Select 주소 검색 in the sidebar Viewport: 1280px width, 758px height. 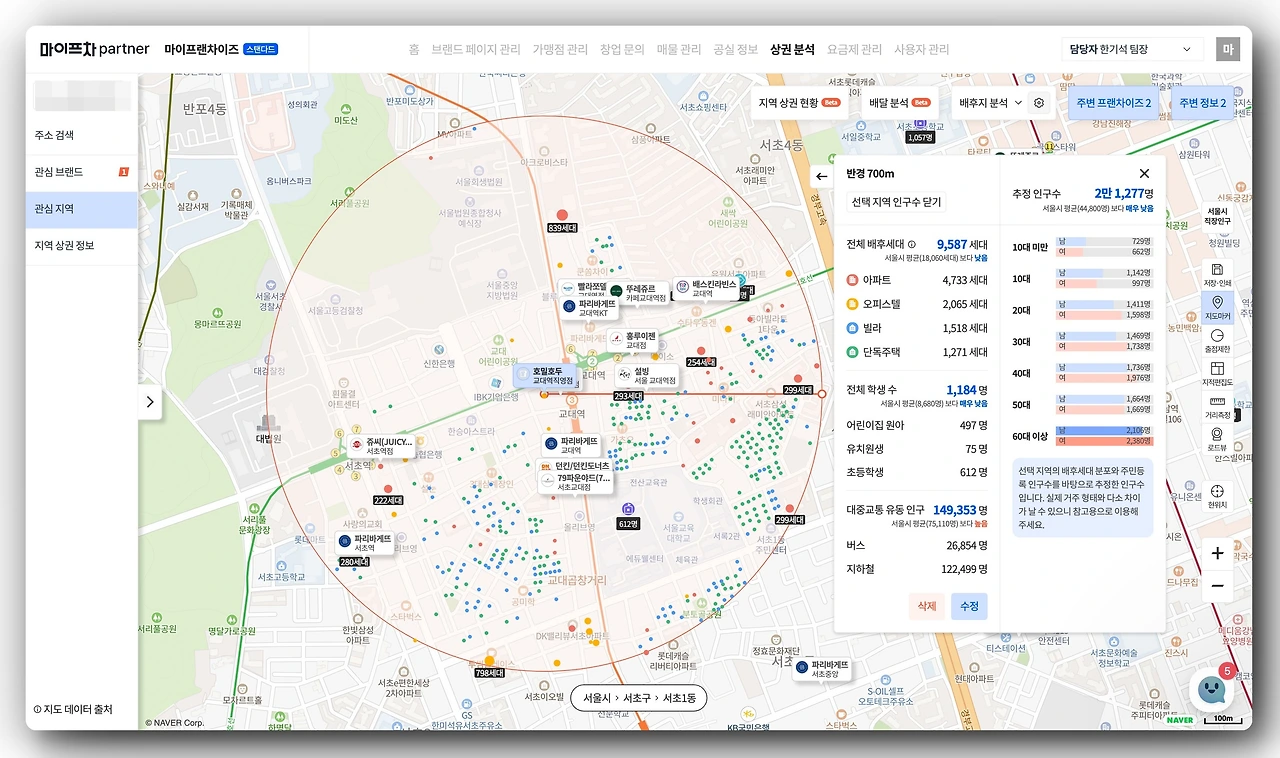pyautogui.click(x=82, y=135)
